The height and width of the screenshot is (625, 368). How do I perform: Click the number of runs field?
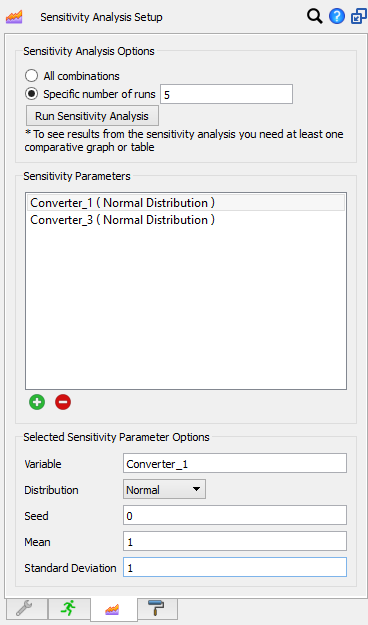226,94
